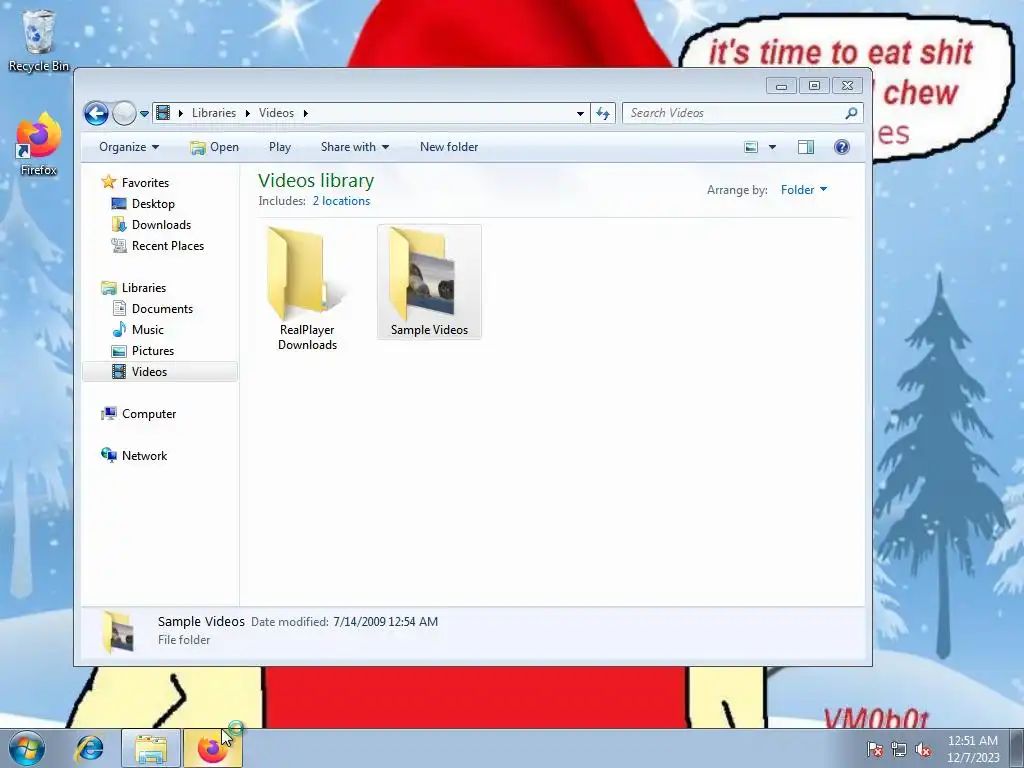This screenshot has height=768, width=1024.
Task: Click the blue Help icon
Action: (x=842, y=147)
